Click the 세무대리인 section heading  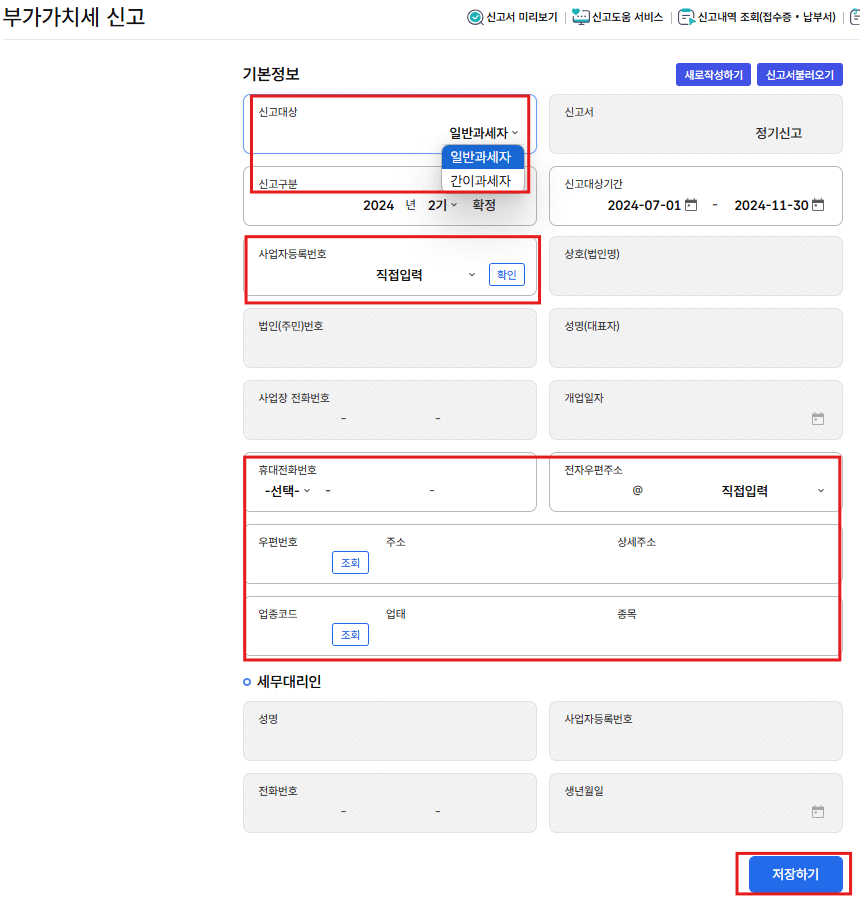(x=289, y=682)
